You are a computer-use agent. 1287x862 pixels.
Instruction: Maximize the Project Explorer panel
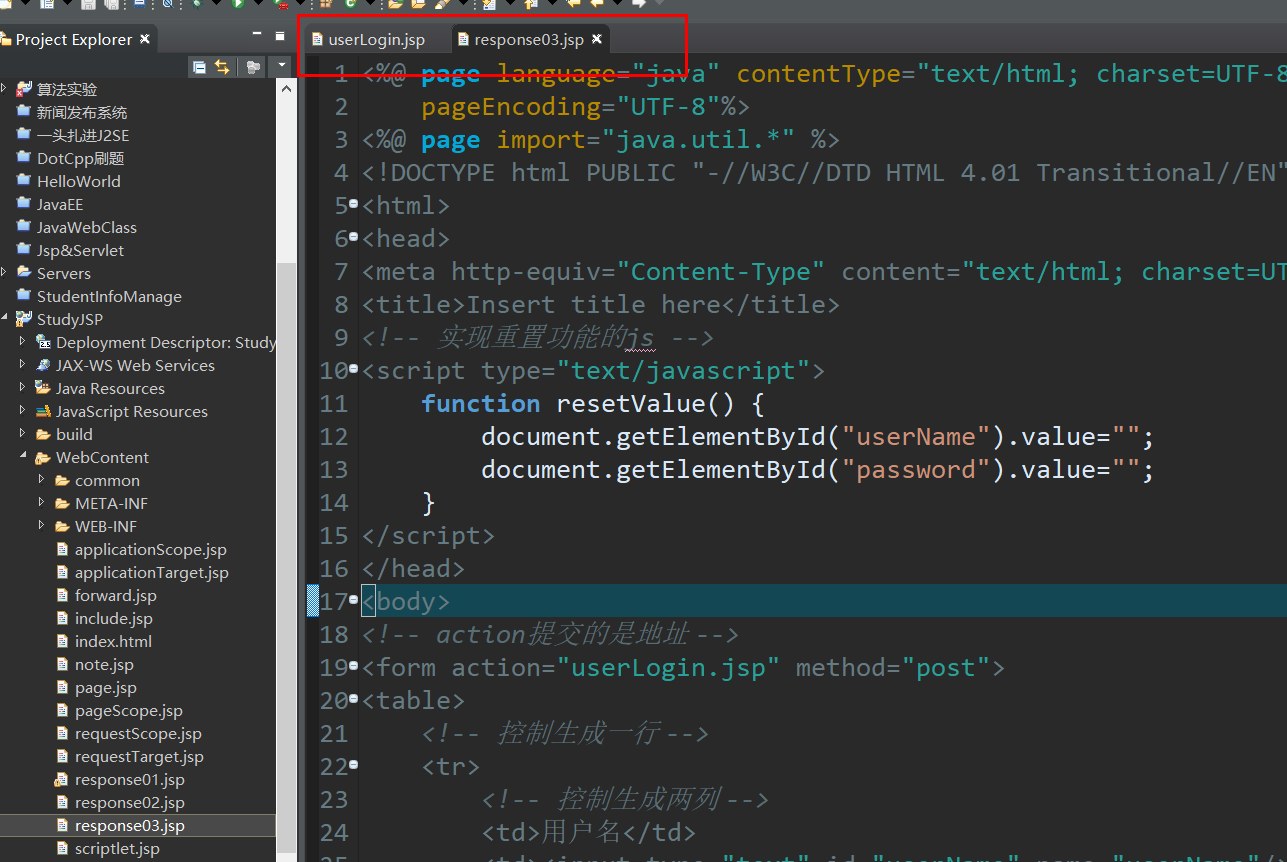click(280, 36)
